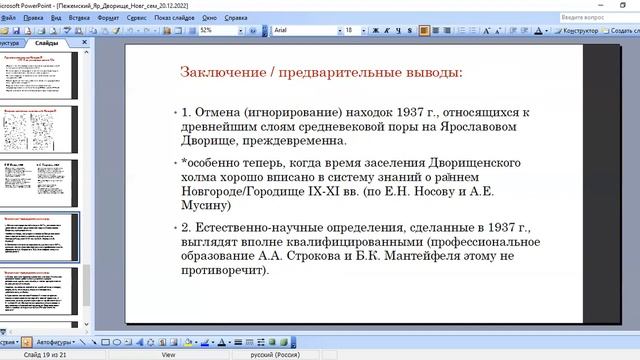Select the Line drawing tool

82,342
